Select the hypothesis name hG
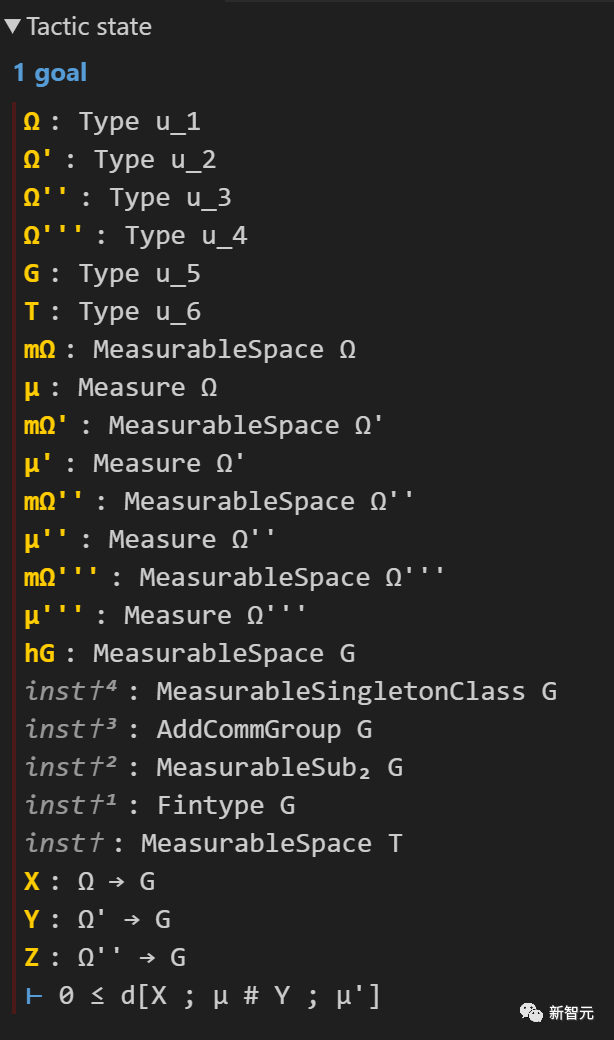Screen dimensions: 614x1040 [39, 654]
